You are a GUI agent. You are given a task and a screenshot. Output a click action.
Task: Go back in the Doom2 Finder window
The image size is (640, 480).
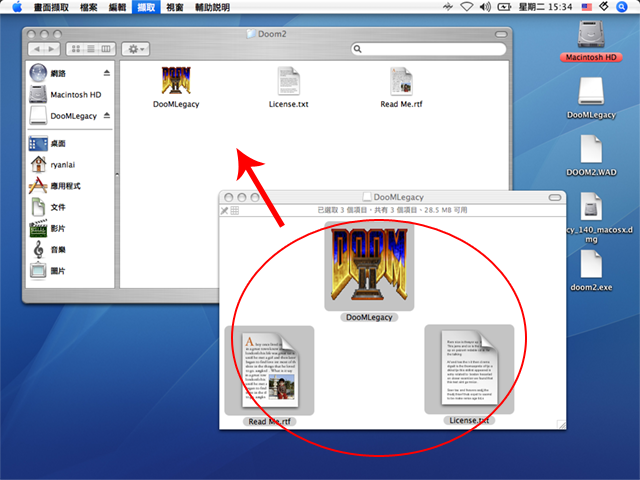point(37,49)
